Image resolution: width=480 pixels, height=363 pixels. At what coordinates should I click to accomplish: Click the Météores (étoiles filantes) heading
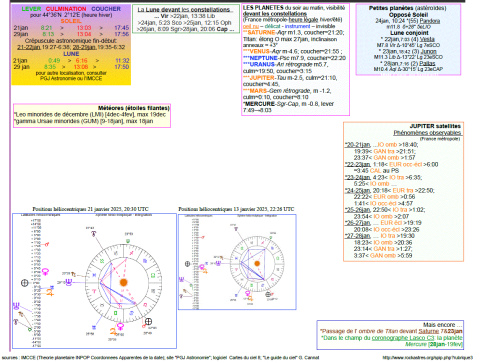[134, 108]
